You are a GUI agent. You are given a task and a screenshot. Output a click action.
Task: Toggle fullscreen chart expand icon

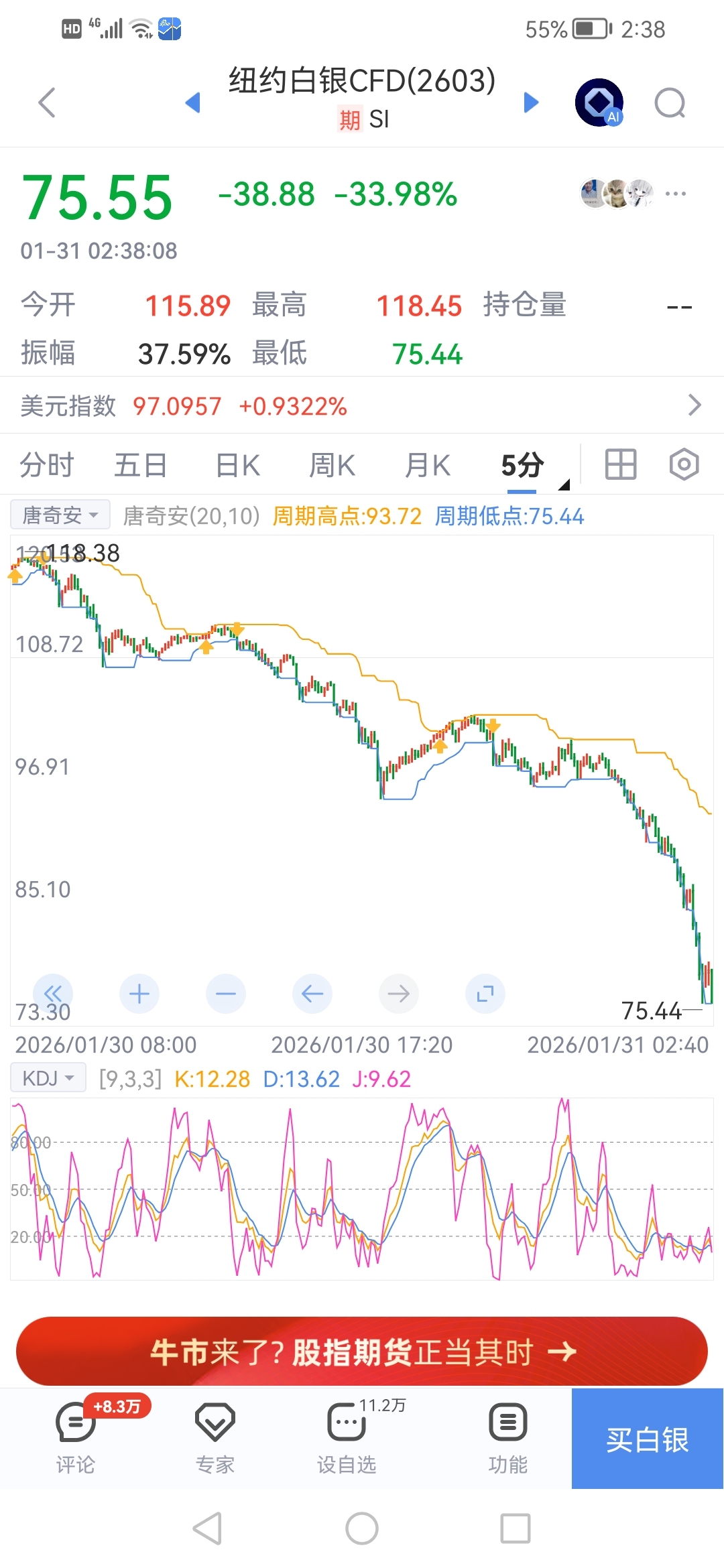485,994
